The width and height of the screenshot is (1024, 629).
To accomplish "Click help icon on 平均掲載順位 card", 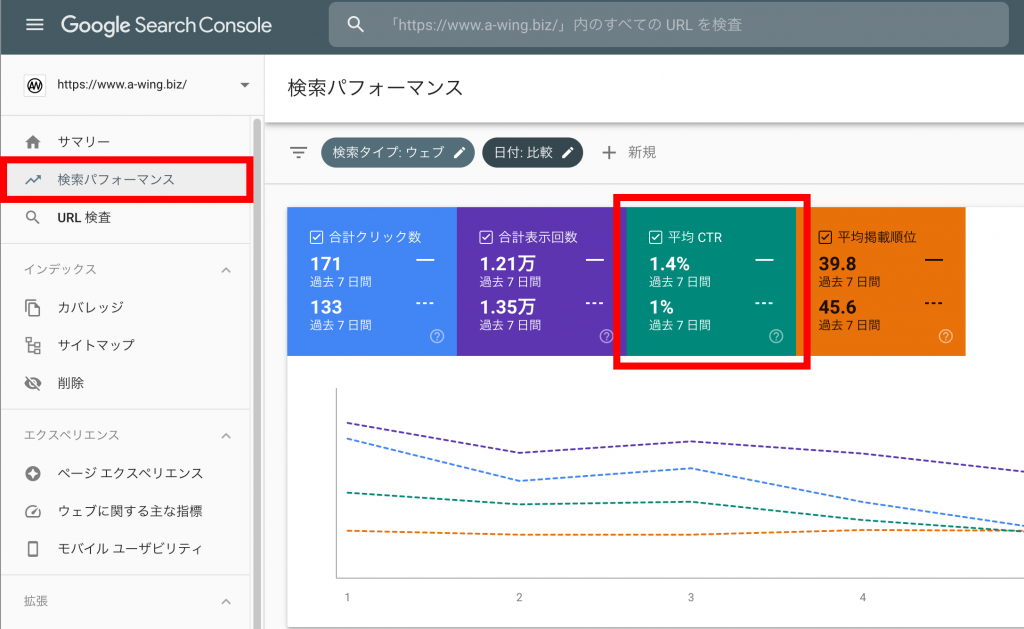I will point(946,336).
